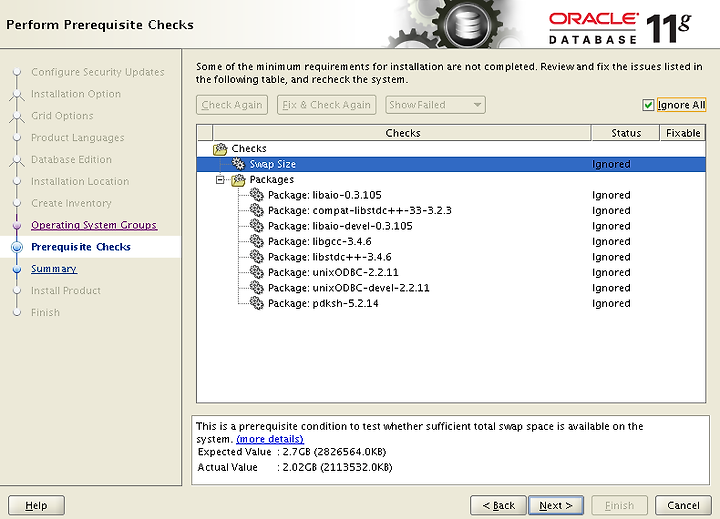Select Package: unixODBC-2.2.11 row

pos(451,272)
